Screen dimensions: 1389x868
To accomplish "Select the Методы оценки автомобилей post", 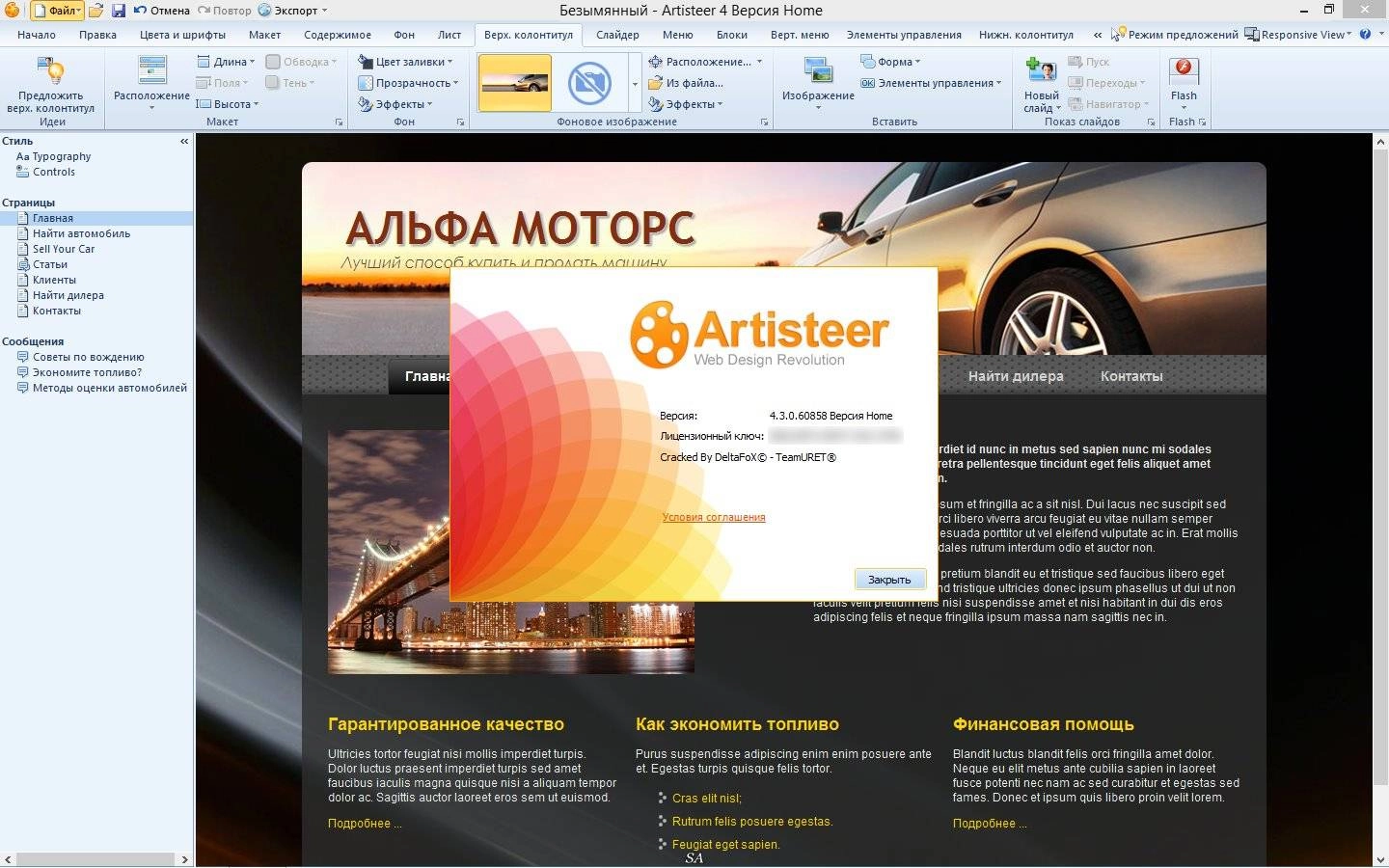I will [x=110, y=388].
